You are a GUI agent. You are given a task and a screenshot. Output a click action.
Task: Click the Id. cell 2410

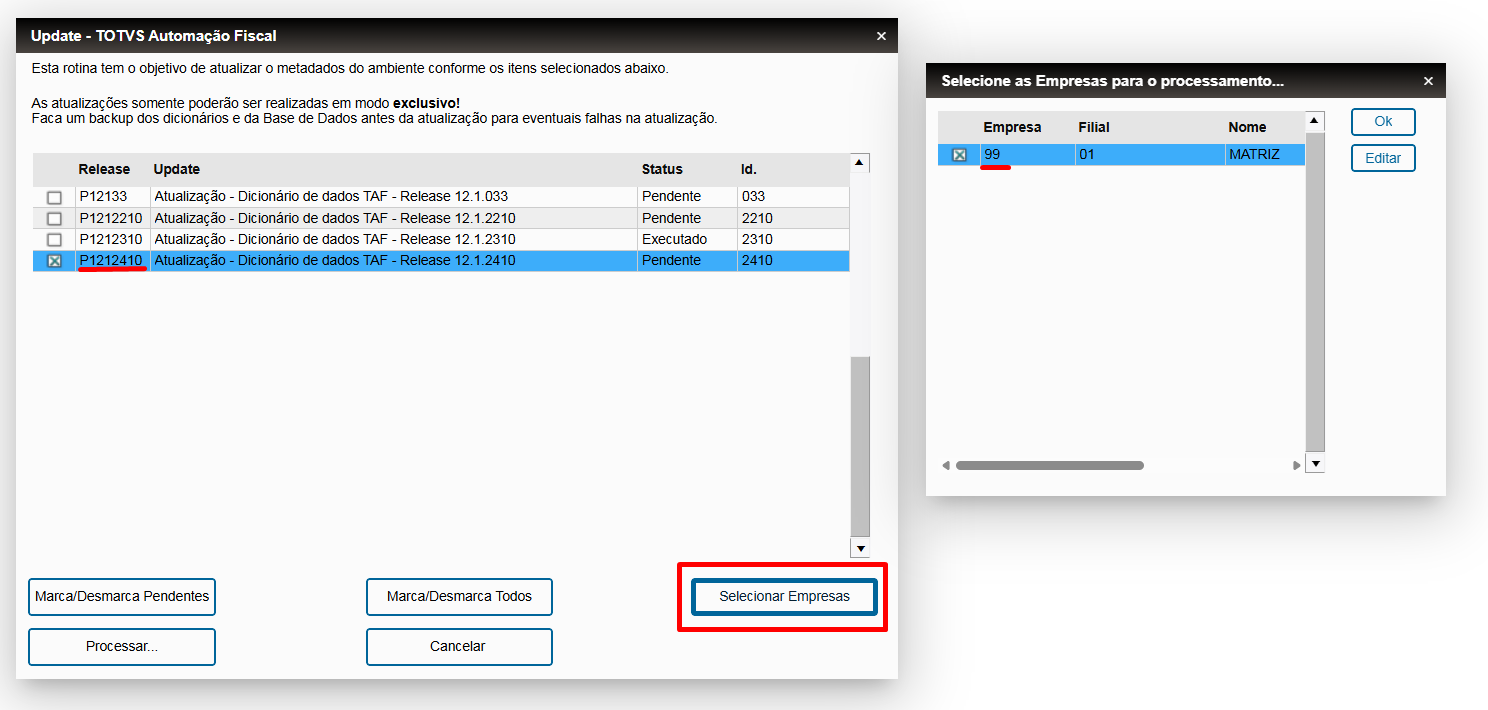click(x=794, y=261)
